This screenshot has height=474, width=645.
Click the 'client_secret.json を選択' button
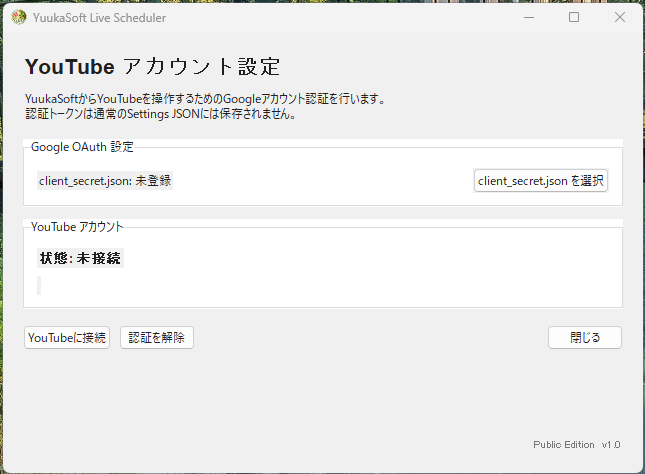point(541,181)
